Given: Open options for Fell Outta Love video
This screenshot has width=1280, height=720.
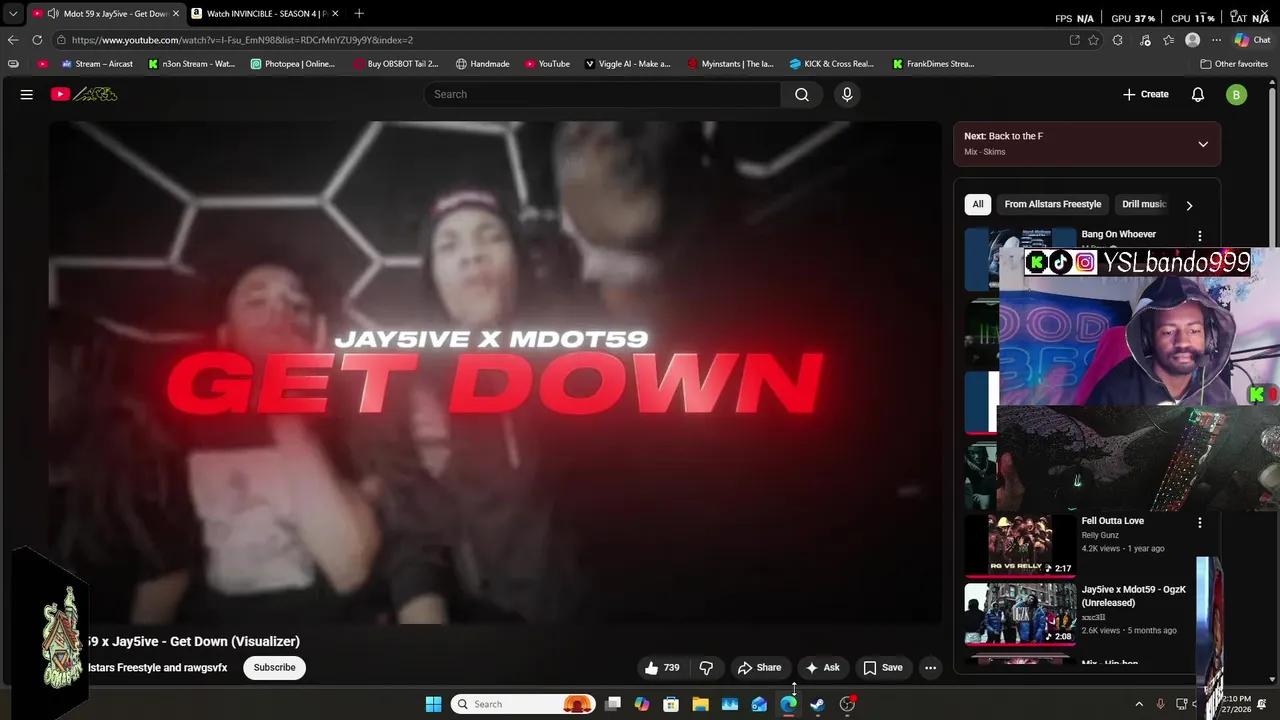Looking at the screenshot, I should [1200, 522].
